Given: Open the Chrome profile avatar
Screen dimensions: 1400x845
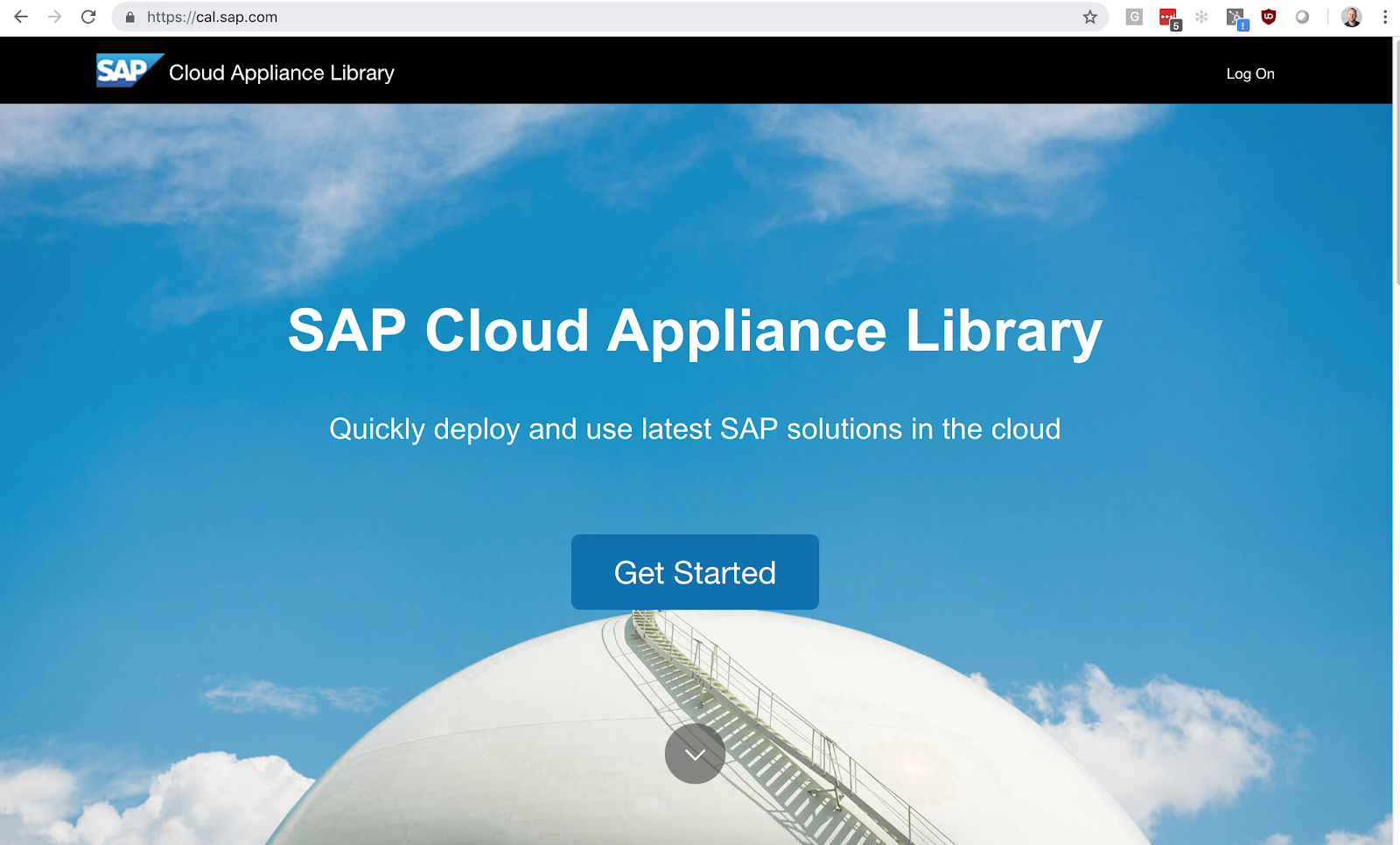Looking at the screenshot, I should pyautogui.click(x=1351, y=17).
